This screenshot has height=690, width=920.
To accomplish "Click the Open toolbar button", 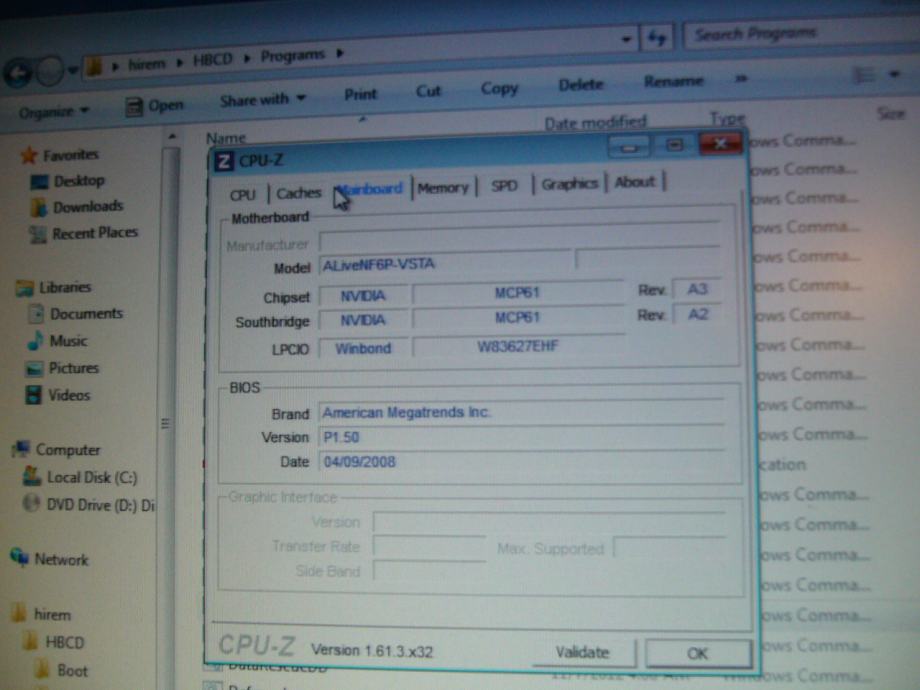I will [x=155, y=106].
